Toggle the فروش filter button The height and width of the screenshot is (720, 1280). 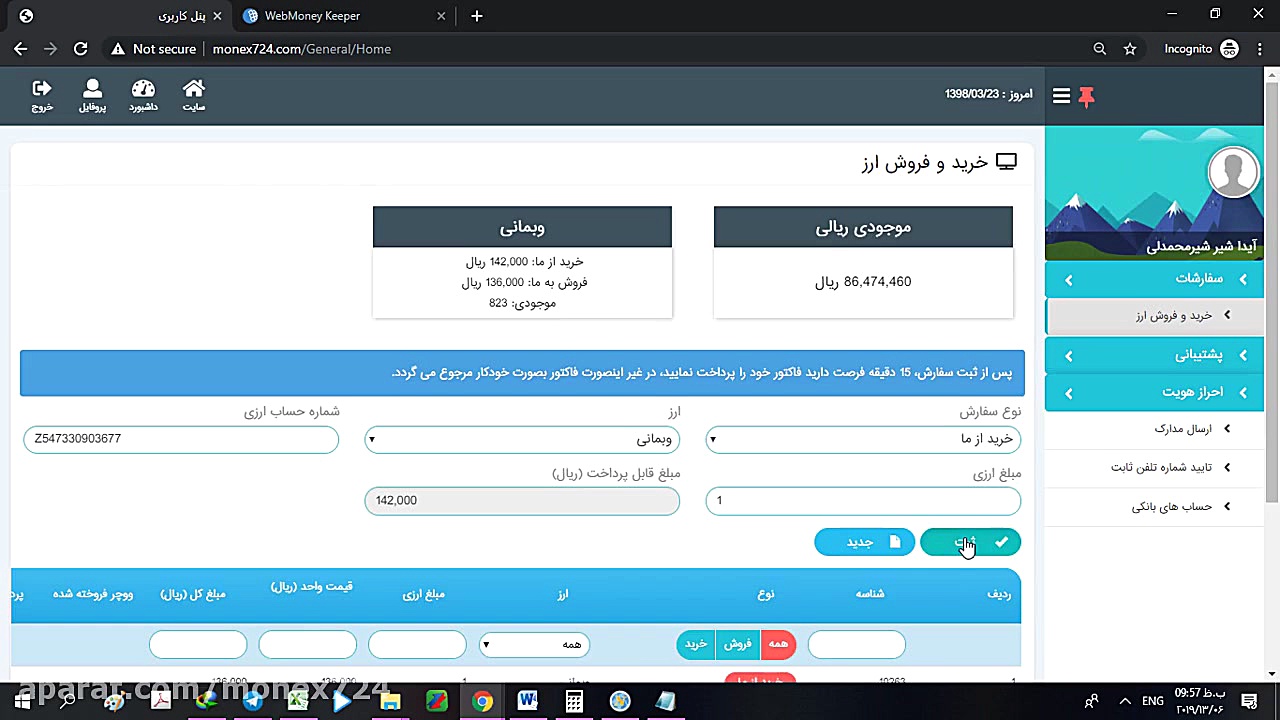click(x=737, y=644)
